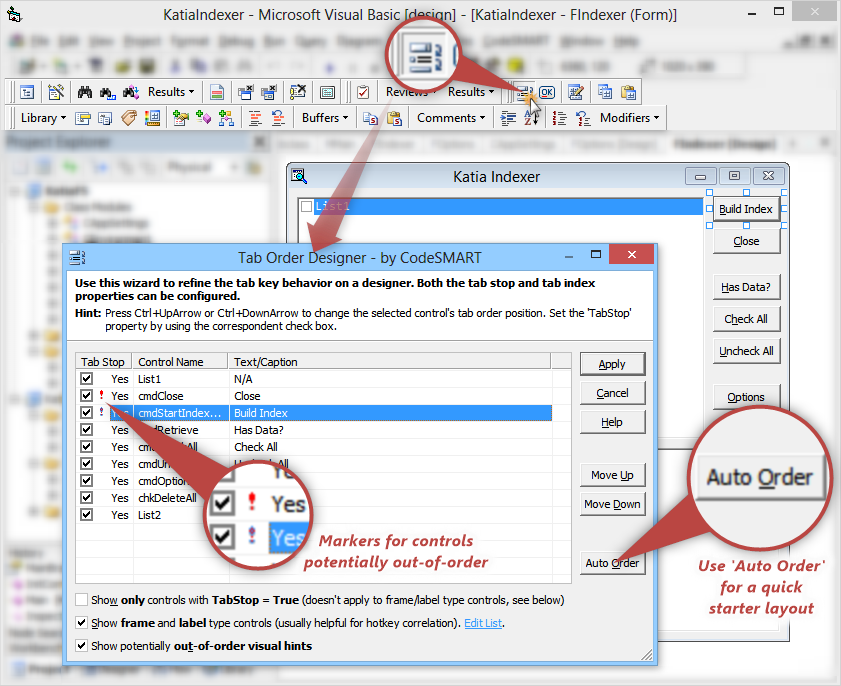Click the Control Name column header
The image size is (841, 686).
click(180, 362)
